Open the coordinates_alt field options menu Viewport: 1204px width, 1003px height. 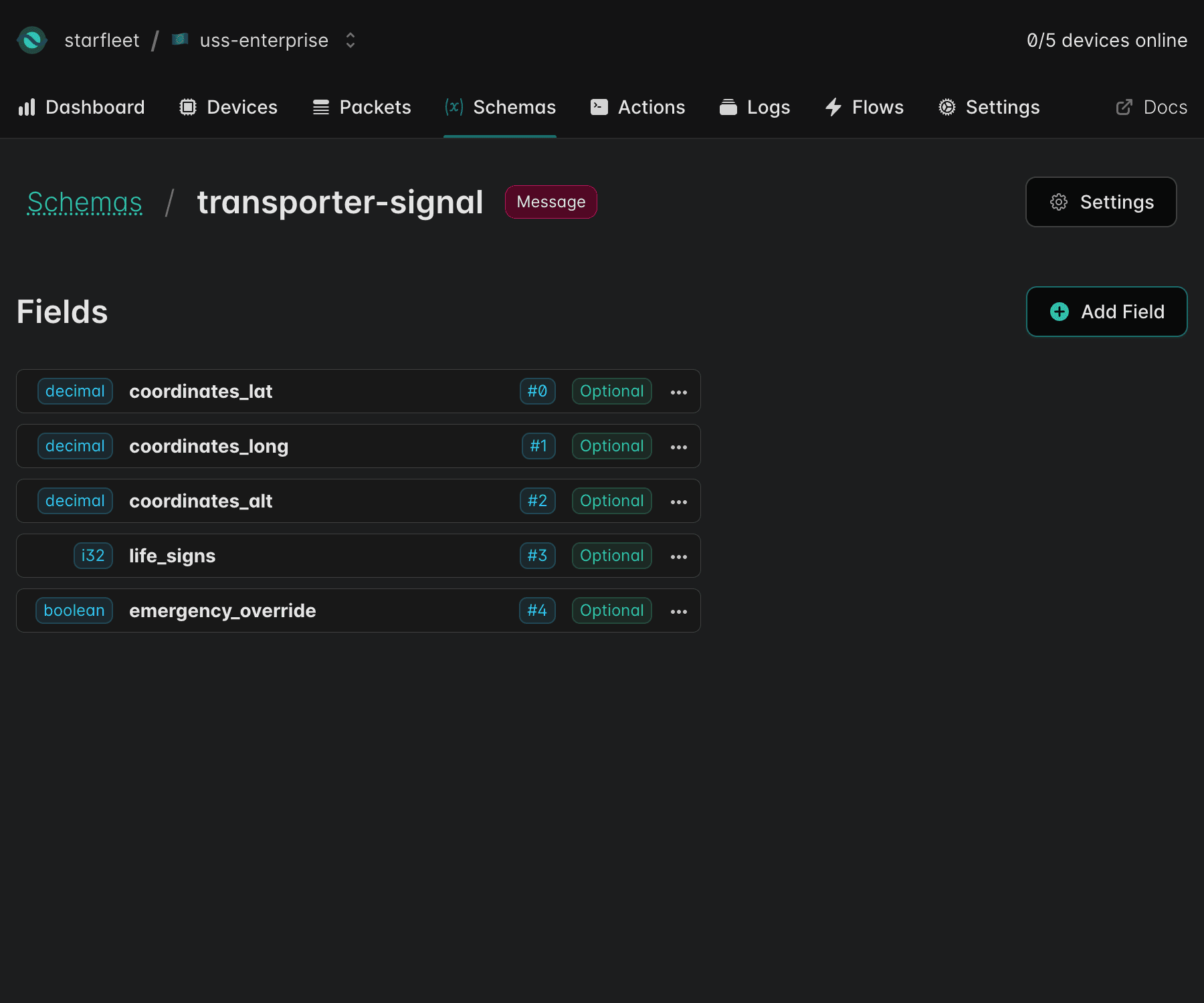(679, 501)
